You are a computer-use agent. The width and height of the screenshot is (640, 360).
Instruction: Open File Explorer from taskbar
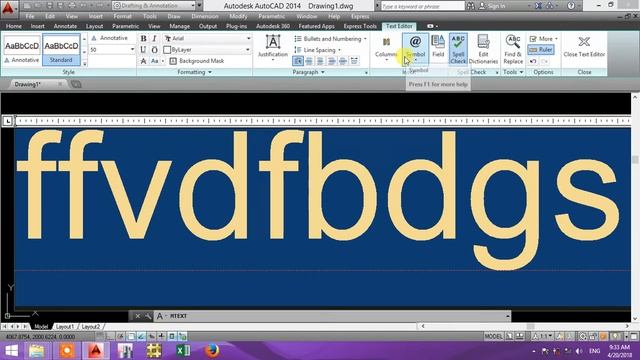click(x=37, y=351)
